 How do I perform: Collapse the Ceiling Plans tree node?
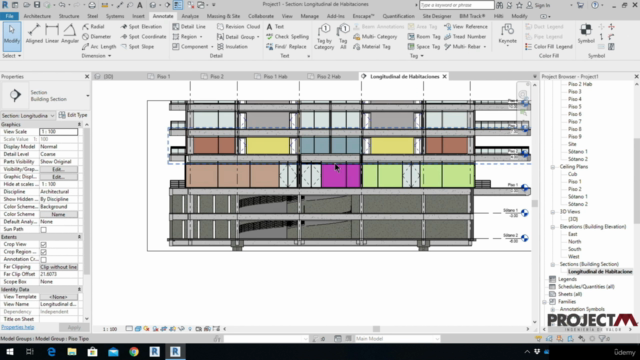click(x=553, y=167)
